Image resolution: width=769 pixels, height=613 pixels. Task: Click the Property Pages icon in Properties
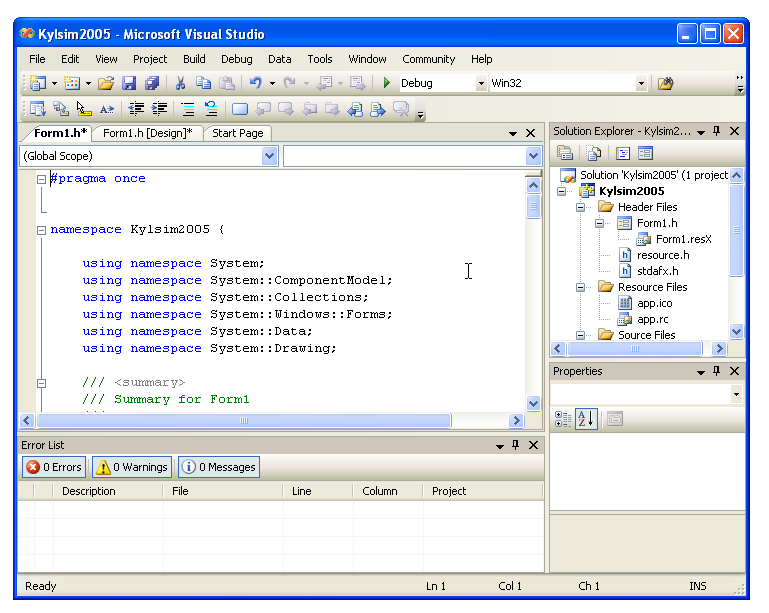coord(615,419)
